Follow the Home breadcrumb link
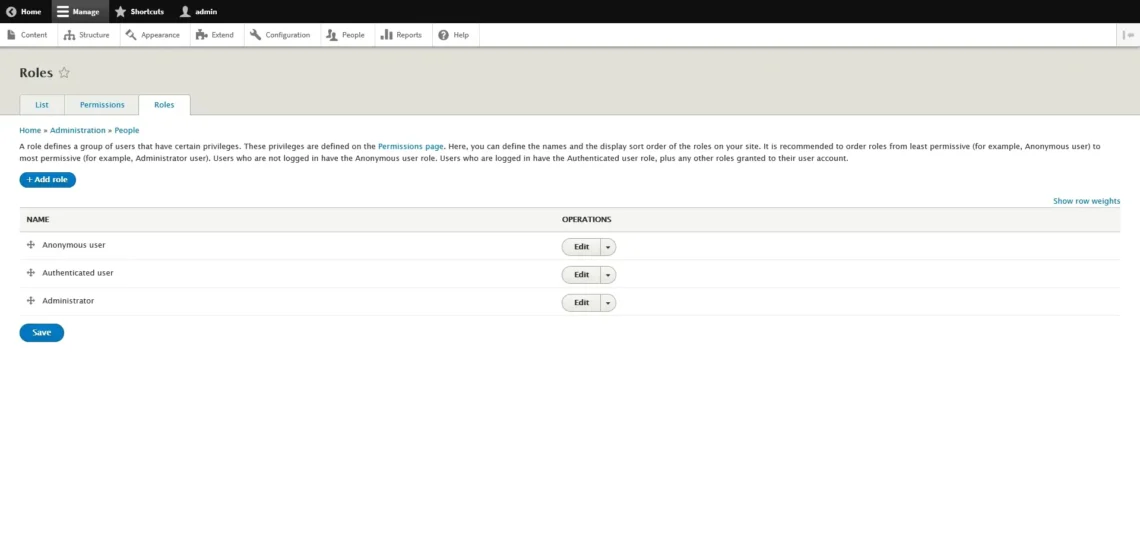Image resolution: width=1140 pixels, height=554 pixels. [30, 130]
